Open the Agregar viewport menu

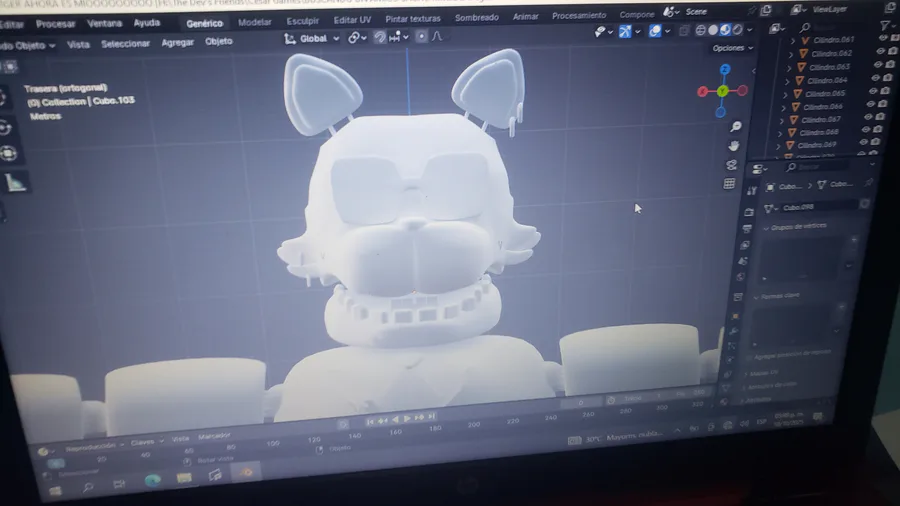[177, 42]
